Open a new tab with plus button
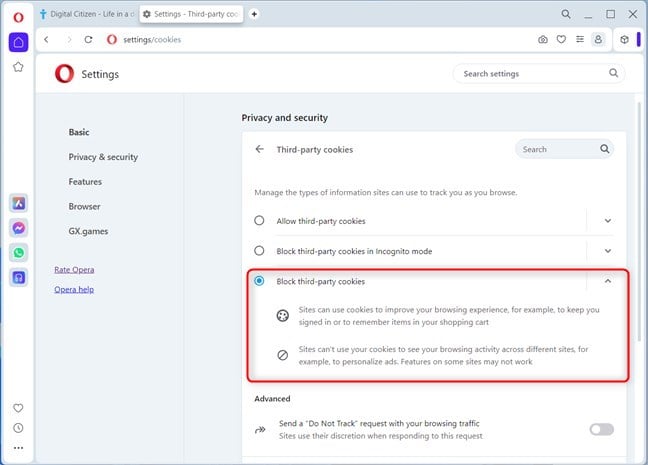 [x=254, y=14]
